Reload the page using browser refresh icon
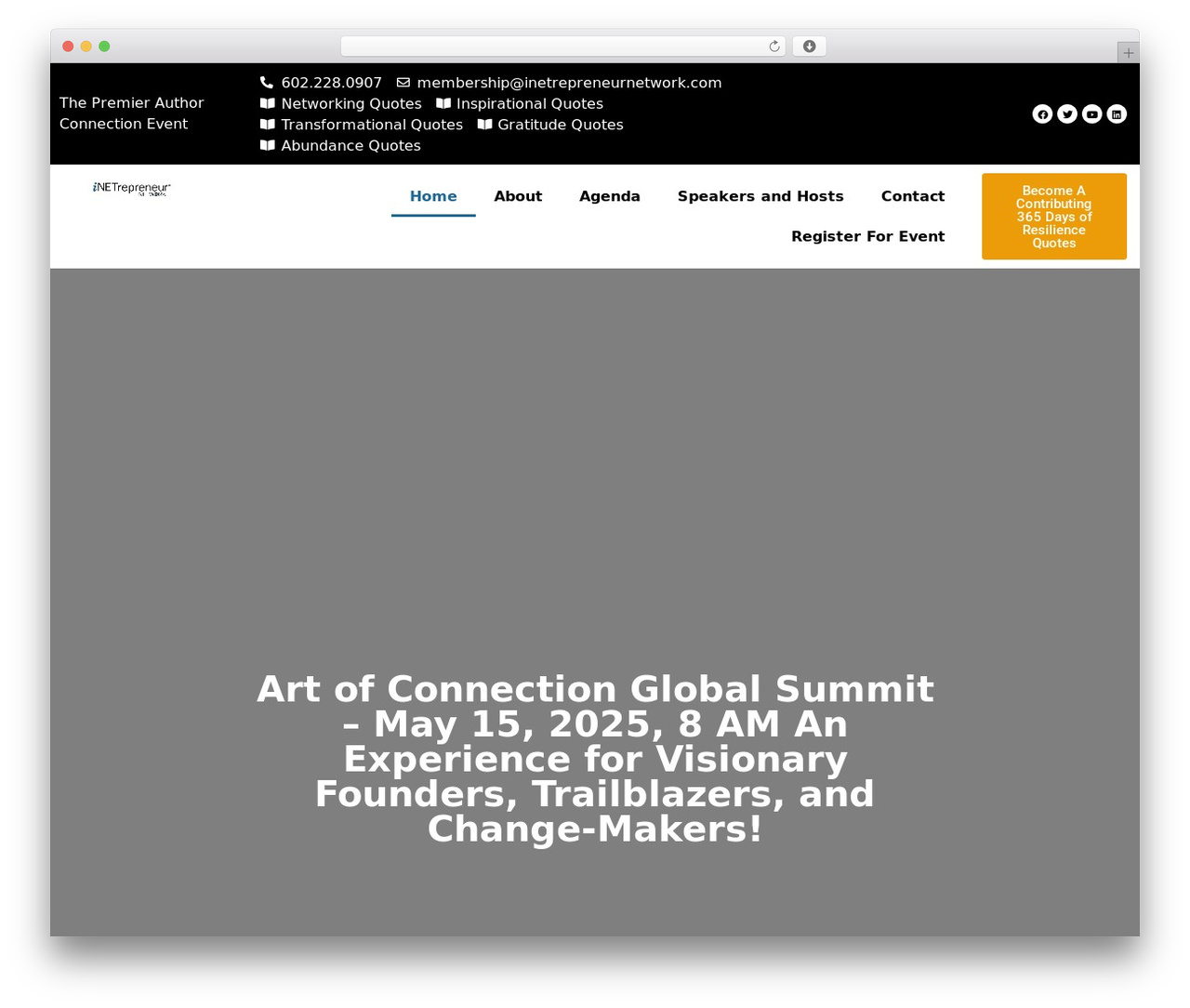 tap(774, 46)
